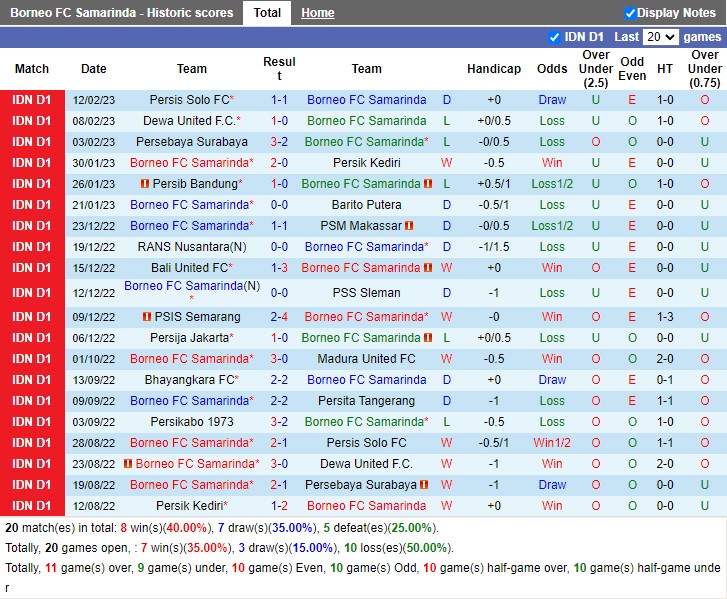This screenshot has height=599, width=727.
Task: Open the Last games count dropdown
Action: click(660, 37)
